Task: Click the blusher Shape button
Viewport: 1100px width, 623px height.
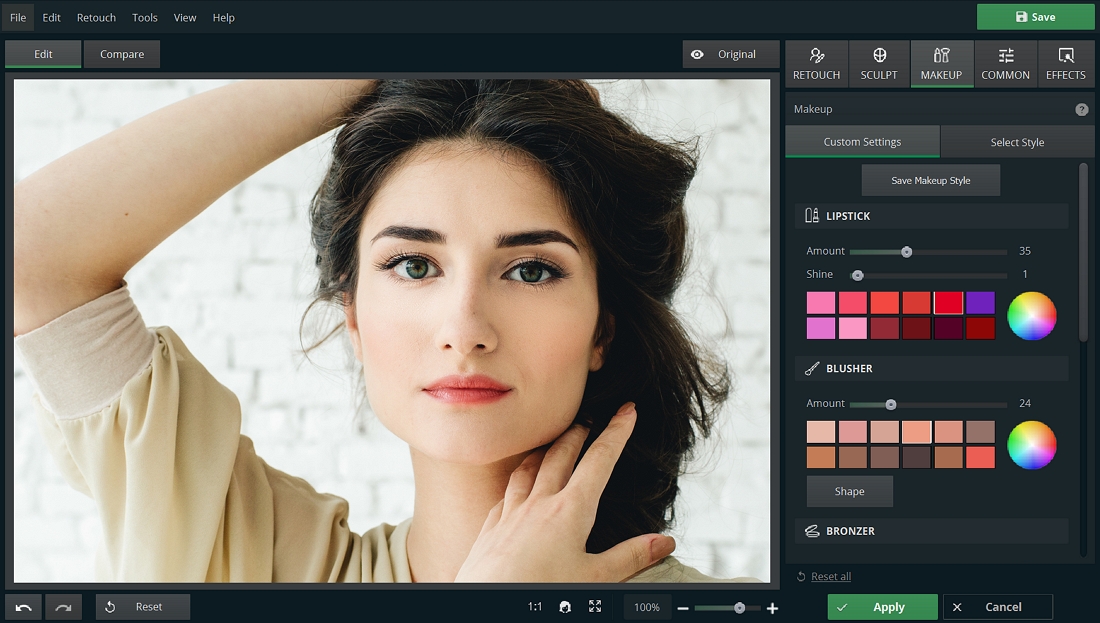Action: click(x=850, y=491)
